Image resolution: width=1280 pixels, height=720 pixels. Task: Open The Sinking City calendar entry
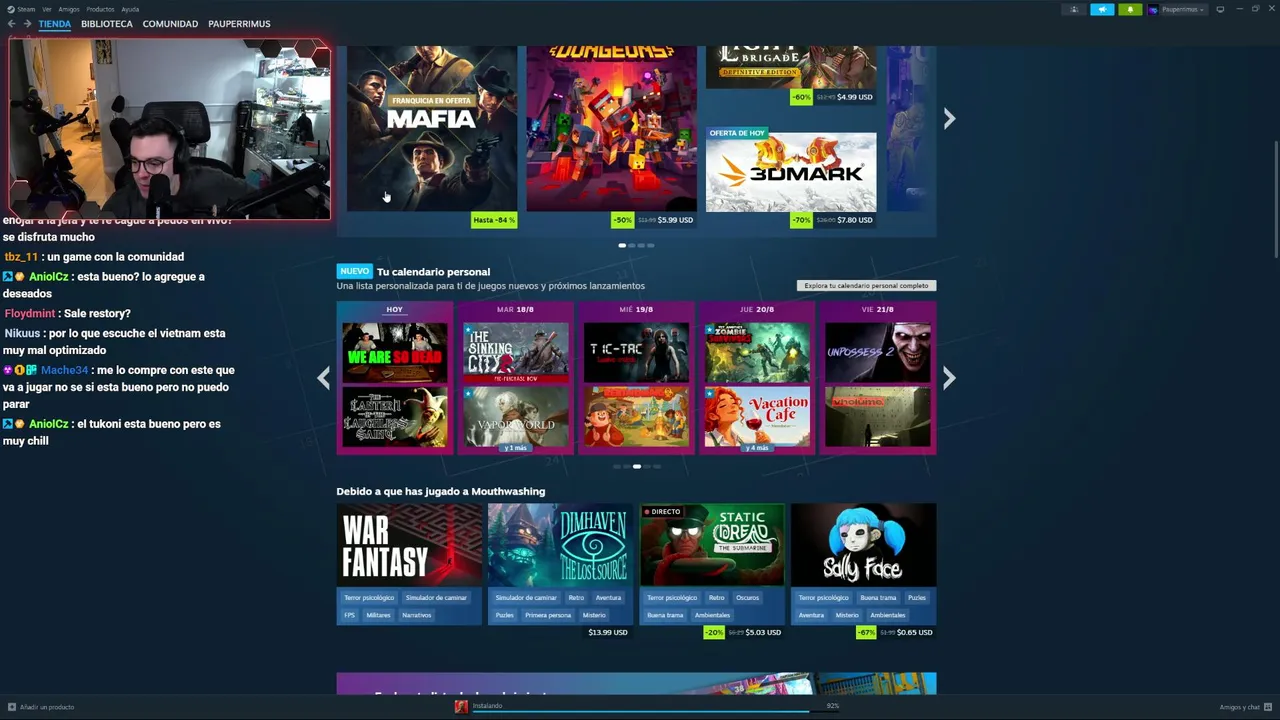(516, 353)
